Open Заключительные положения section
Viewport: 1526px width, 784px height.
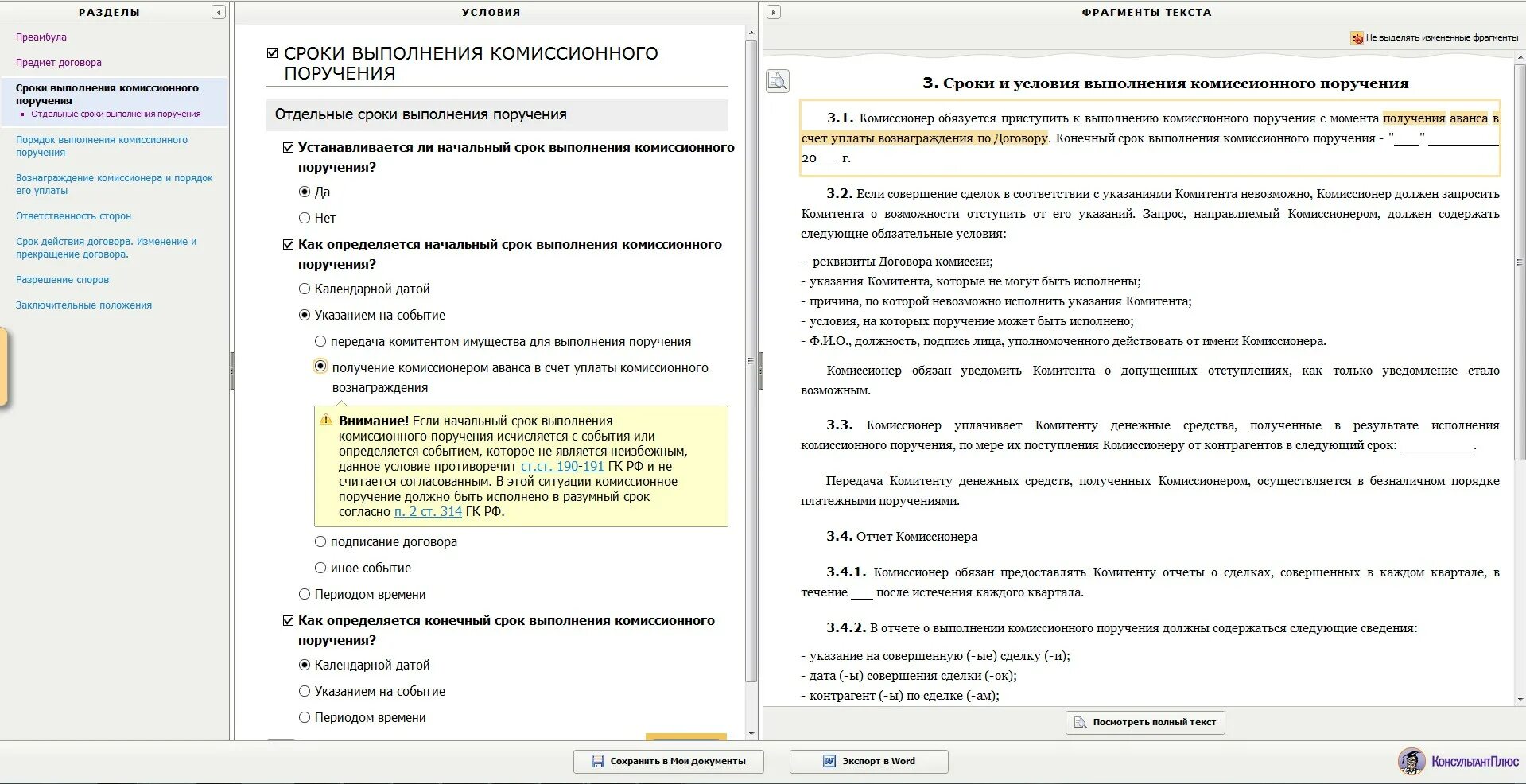[x=83, y=305]
